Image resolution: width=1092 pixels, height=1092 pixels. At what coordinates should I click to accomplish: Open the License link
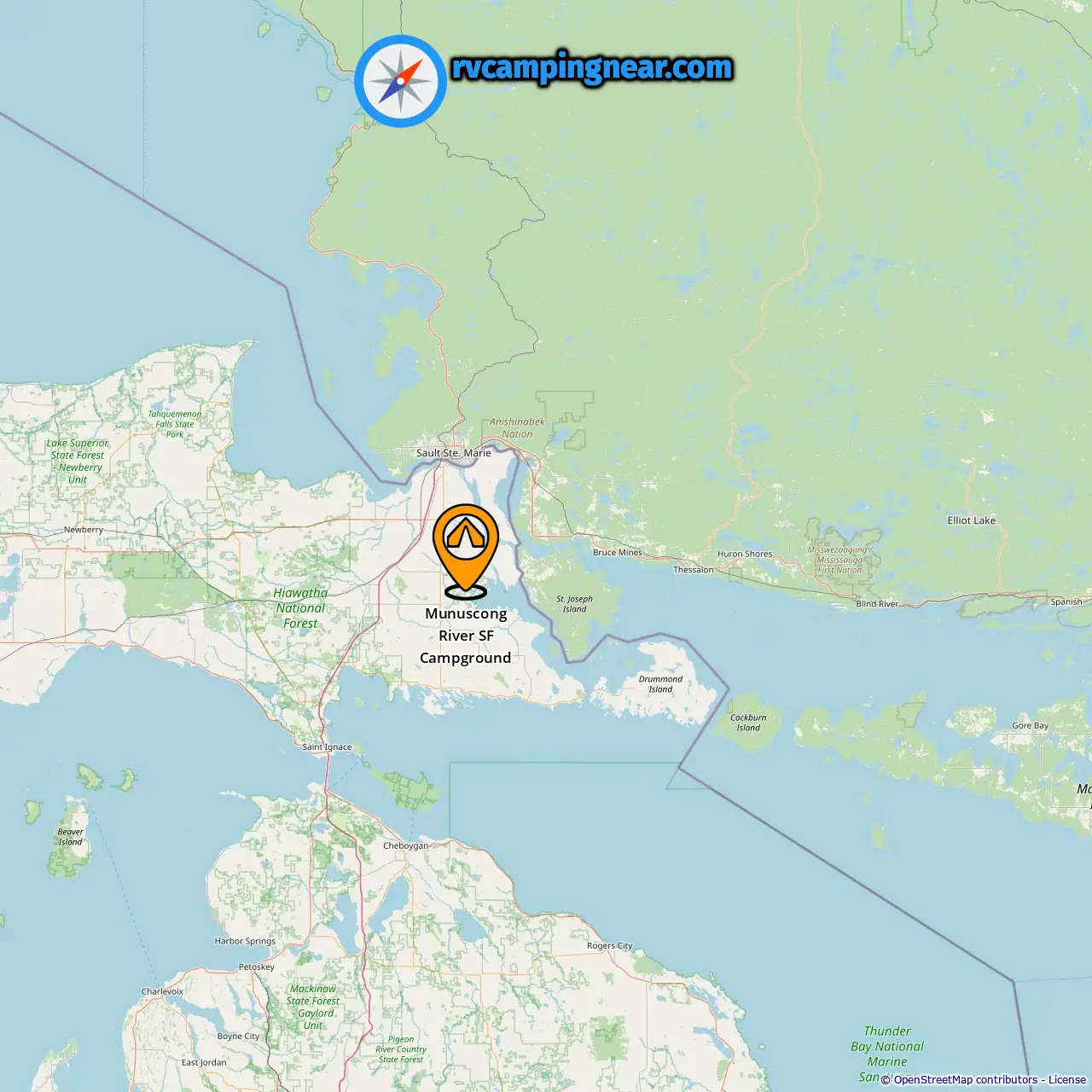click(1067, 1079)
